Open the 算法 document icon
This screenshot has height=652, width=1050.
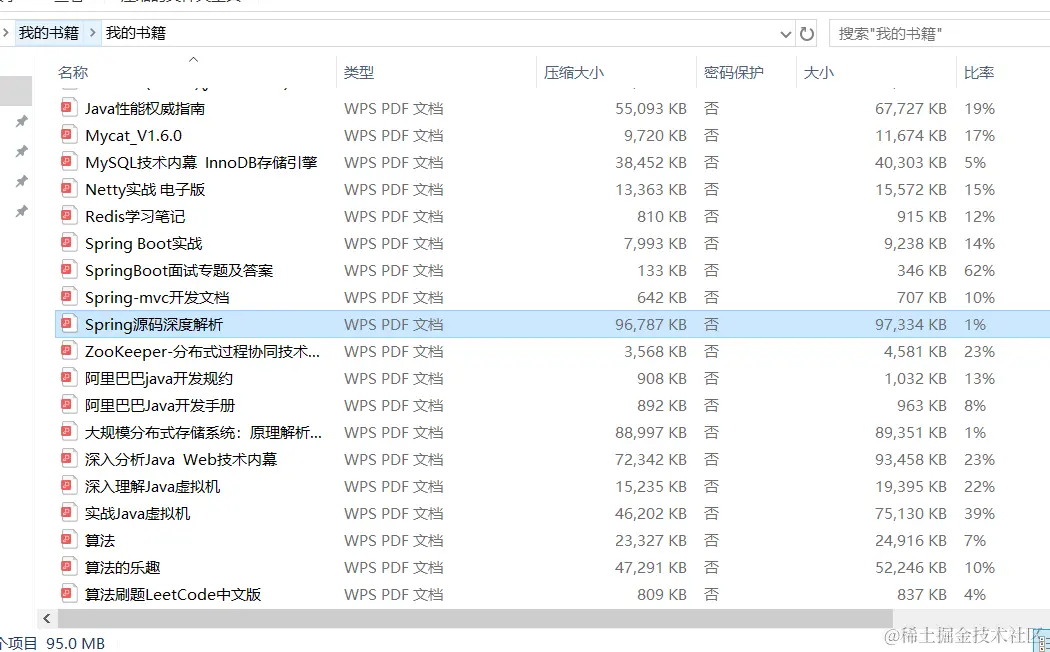[x=68, y=540]
